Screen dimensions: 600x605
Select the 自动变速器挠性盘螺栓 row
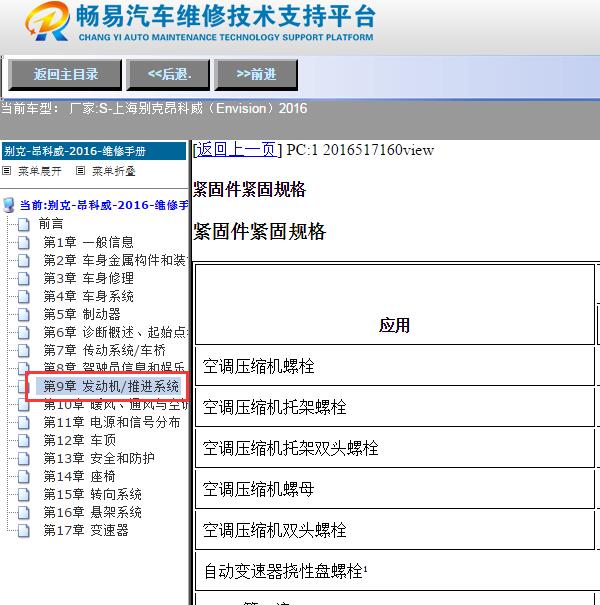click(397, 571)
